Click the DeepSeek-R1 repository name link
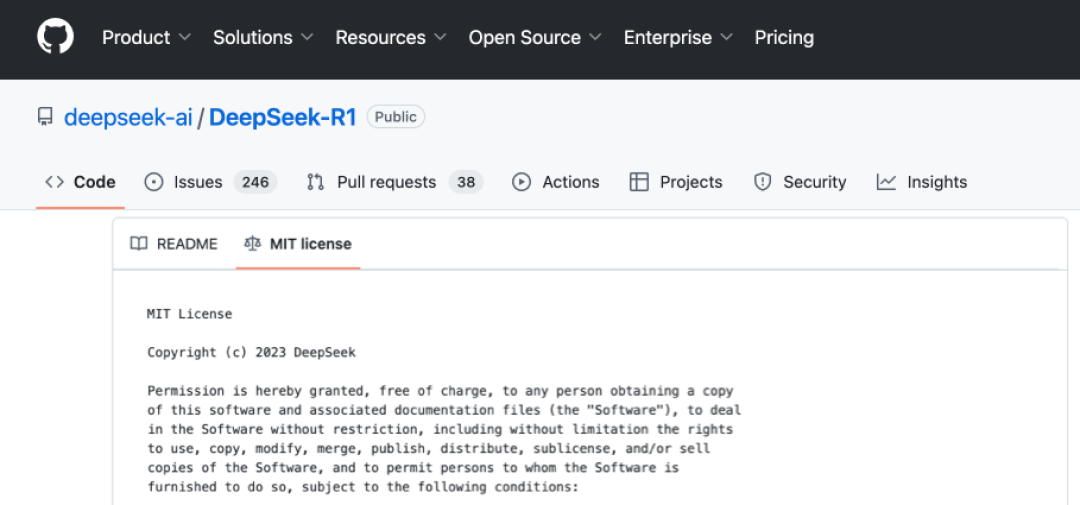1080x505 pixels. tap(282, 118)
